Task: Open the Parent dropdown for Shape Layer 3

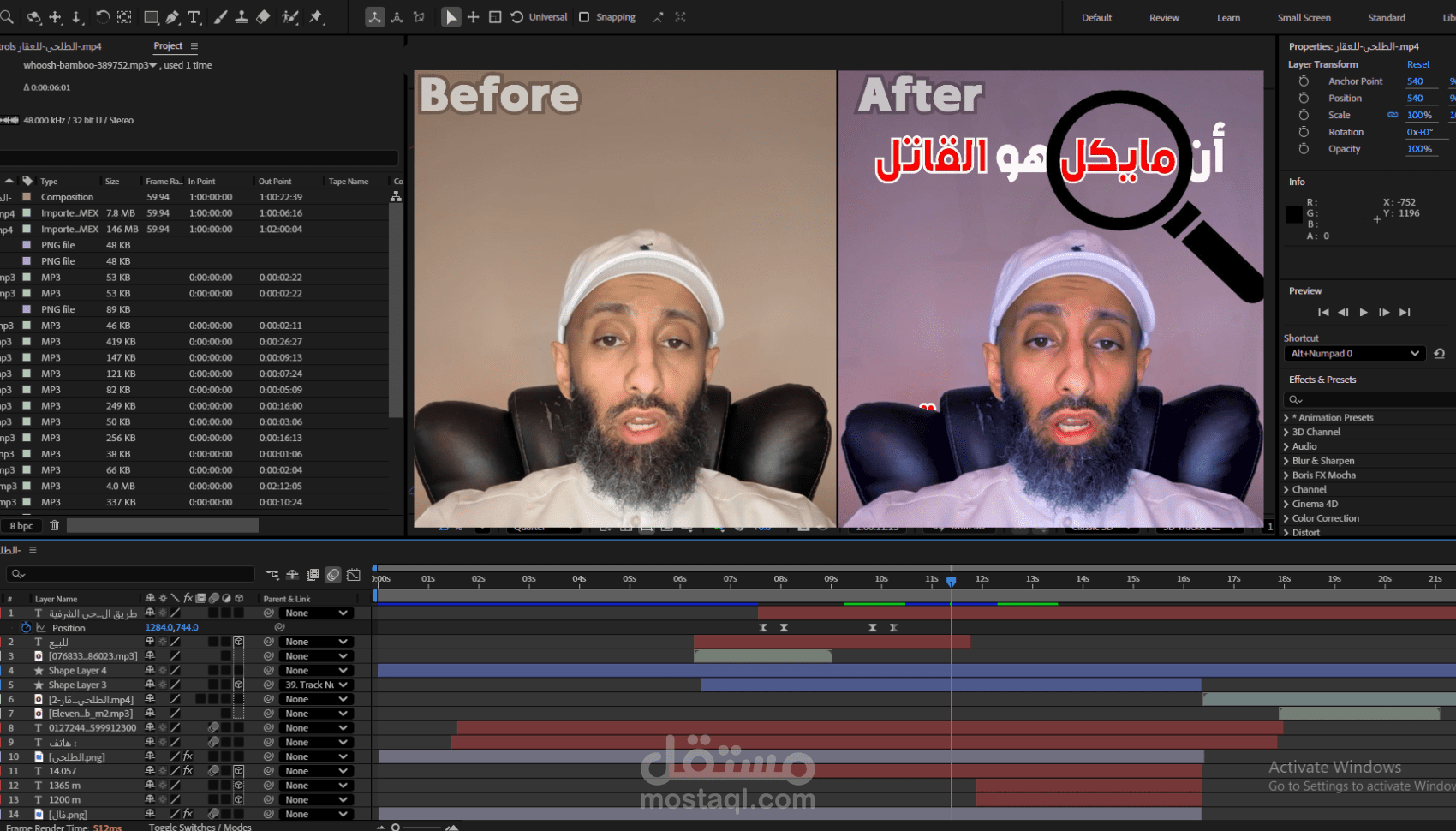Action: pyautogui.click(x=317, y=685)
